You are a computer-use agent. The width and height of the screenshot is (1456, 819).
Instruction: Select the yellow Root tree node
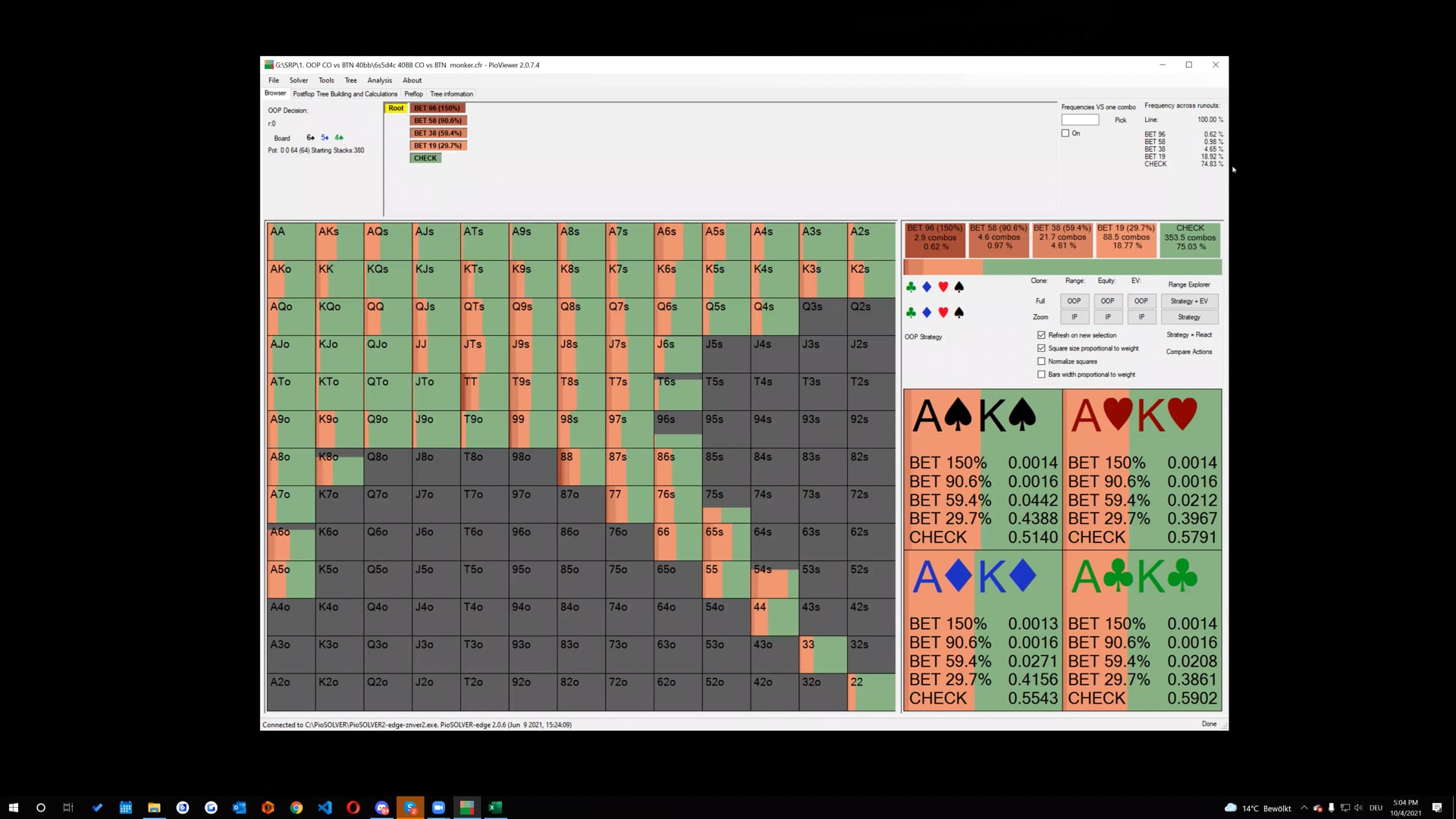click(396, 108)
